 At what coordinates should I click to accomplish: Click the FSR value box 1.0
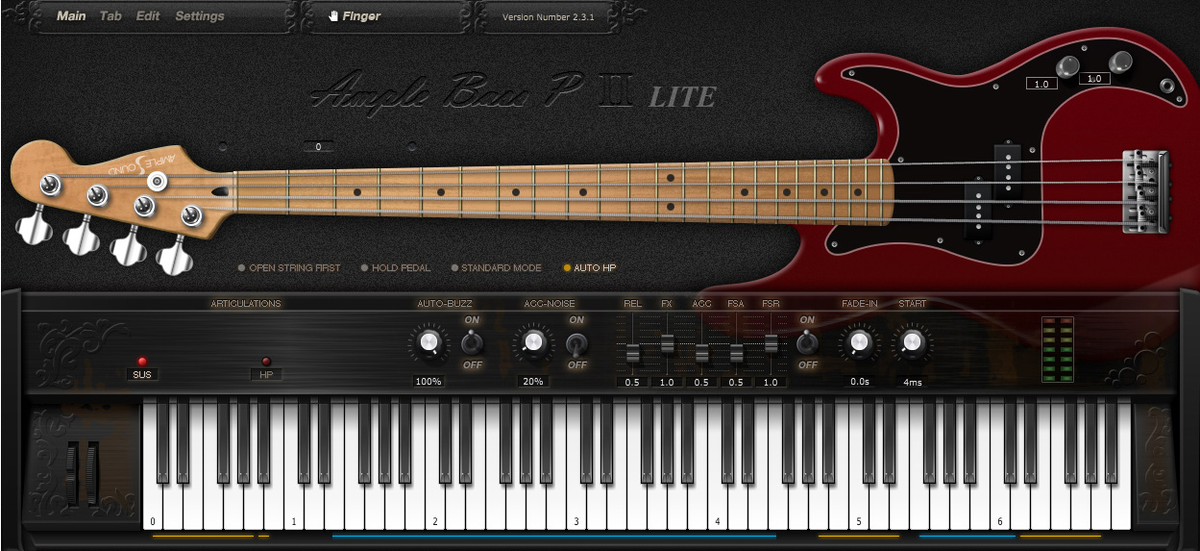pos(771,382)
